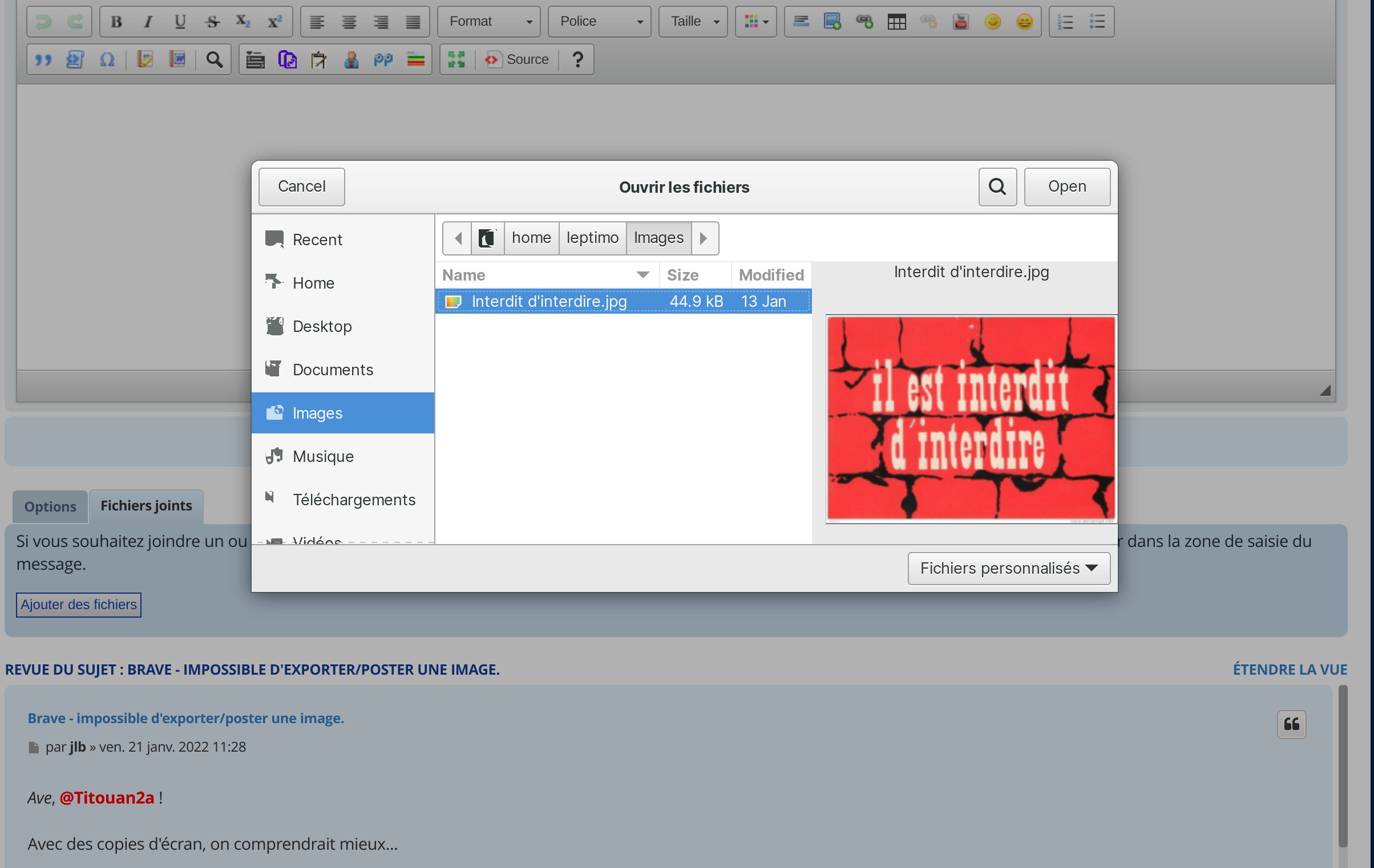Screen dimensions: 1374x868
Task: Select Documents in file dialog sidebar
Action: pyautogui.click(x=333, y=370)
